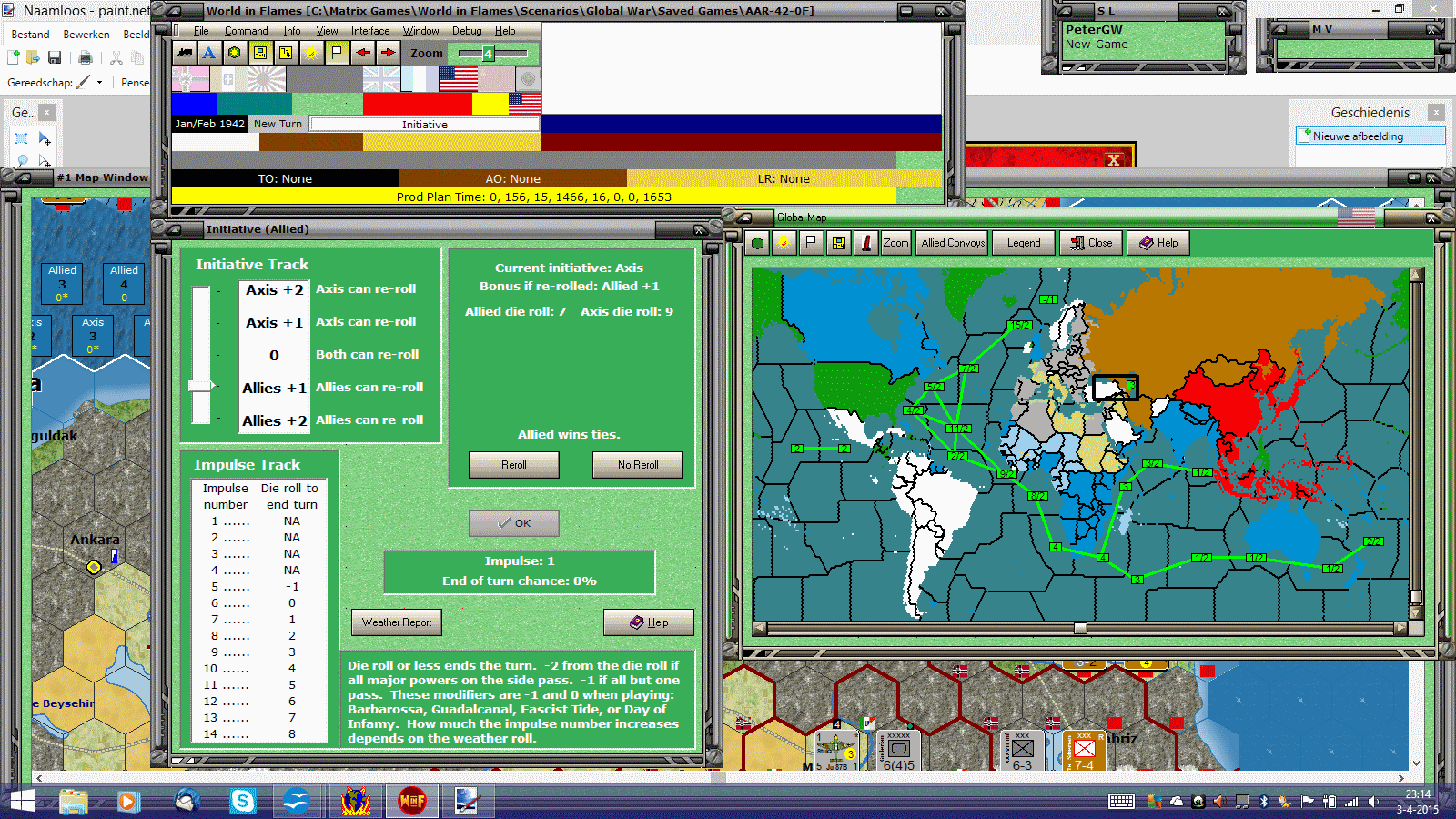
Task: Click the Reroll button
Action: point(514,465)
